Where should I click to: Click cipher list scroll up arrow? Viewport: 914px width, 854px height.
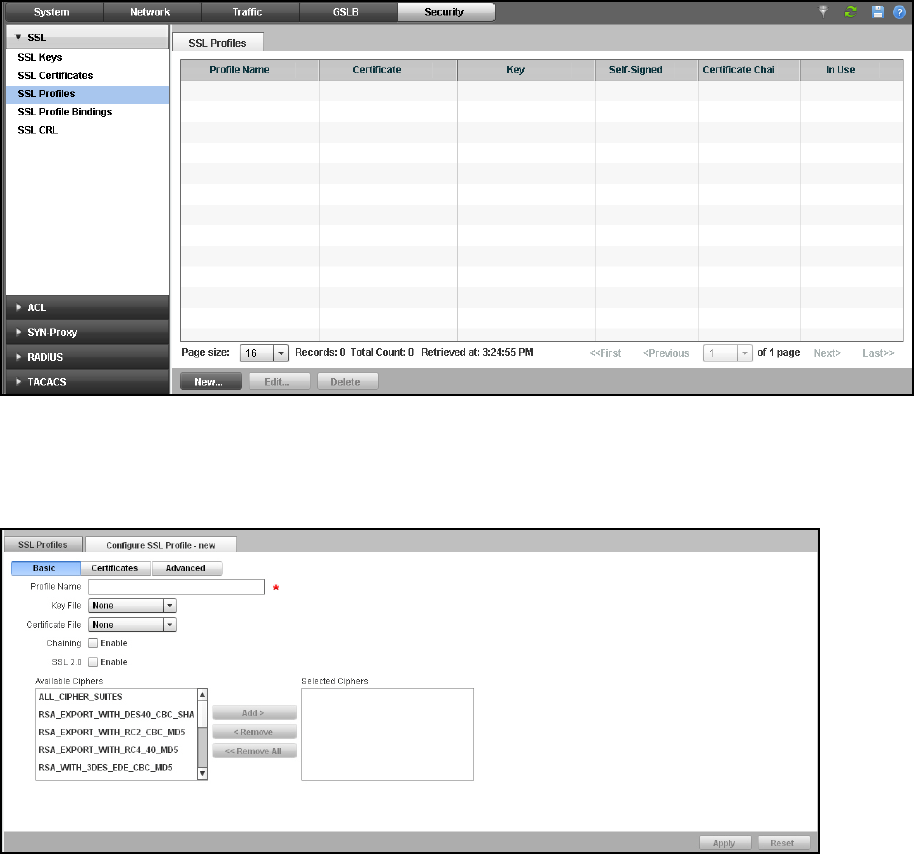pos(202,695)
